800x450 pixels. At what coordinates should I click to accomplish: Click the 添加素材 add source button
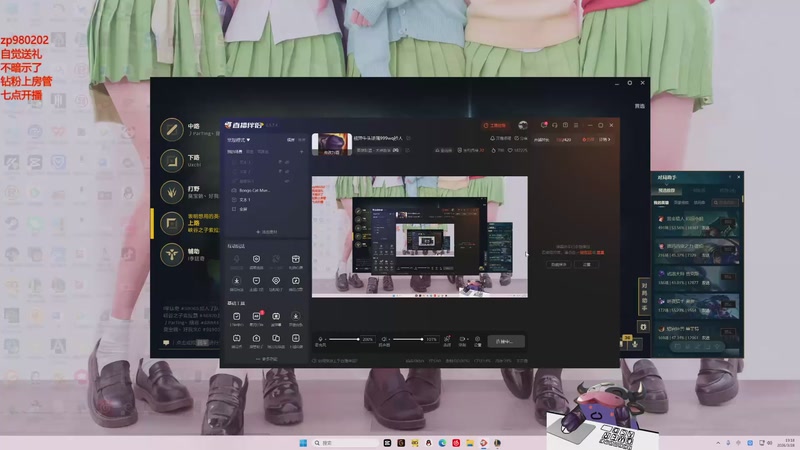coord(266,232)
